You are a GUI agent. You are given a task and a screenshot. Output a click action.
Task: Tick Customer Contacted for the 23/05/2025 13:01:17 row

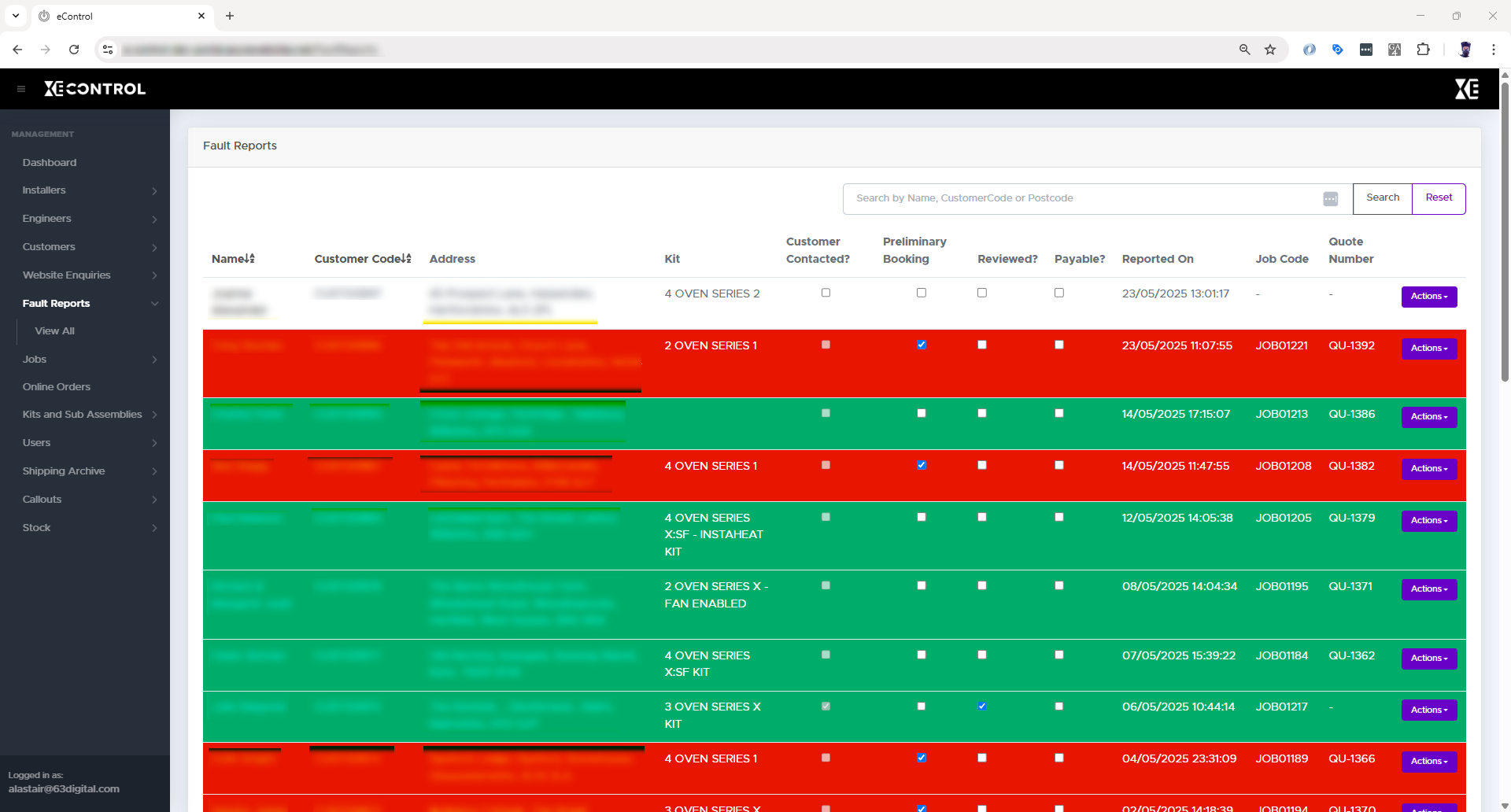click(x=826, y=293)
